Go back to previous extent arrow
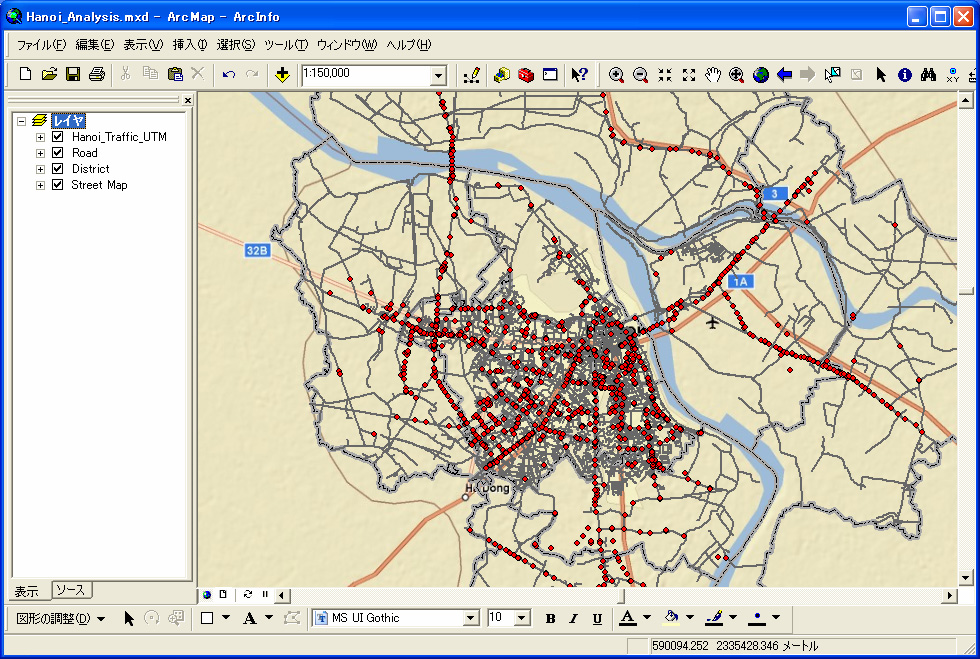Viewport: 980px width, 659px height. pos(785,75)
